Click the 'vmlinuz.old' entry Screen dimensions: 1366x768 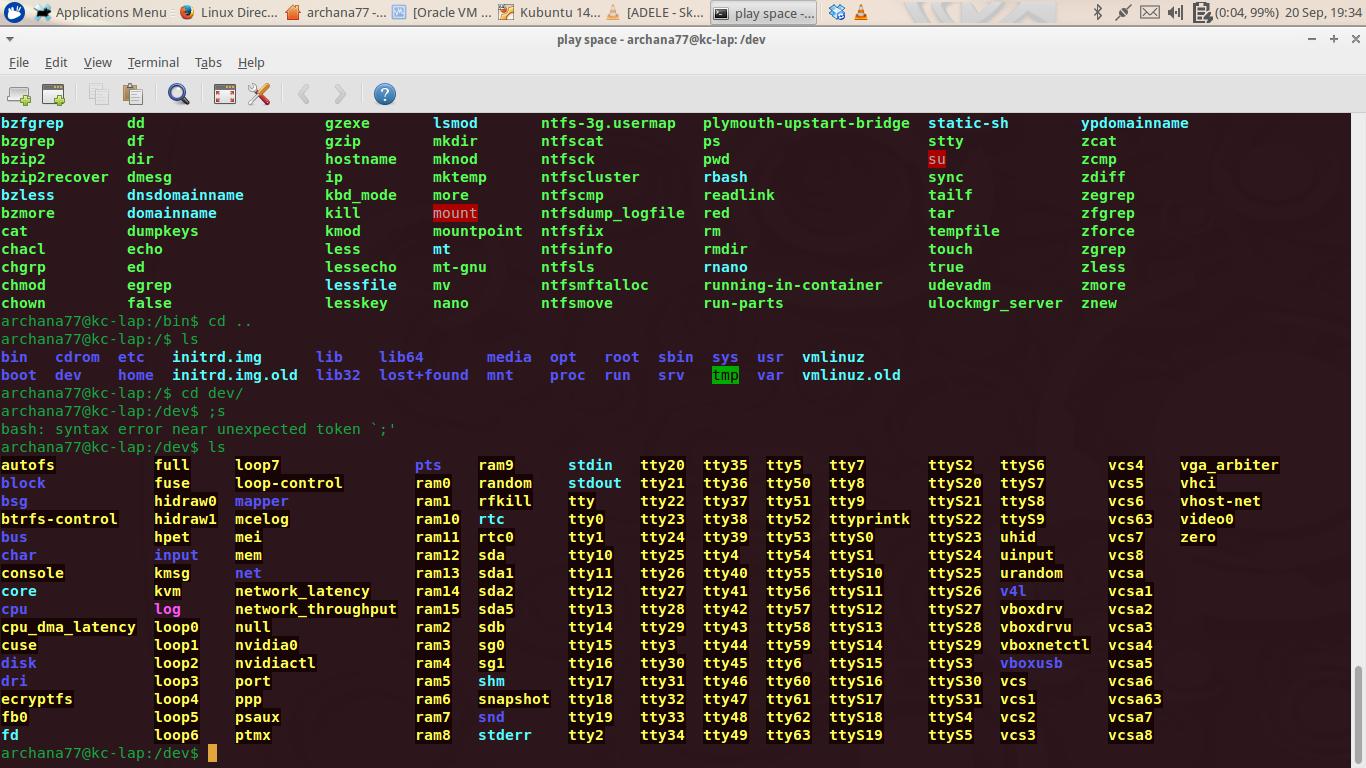pos(851,375)
